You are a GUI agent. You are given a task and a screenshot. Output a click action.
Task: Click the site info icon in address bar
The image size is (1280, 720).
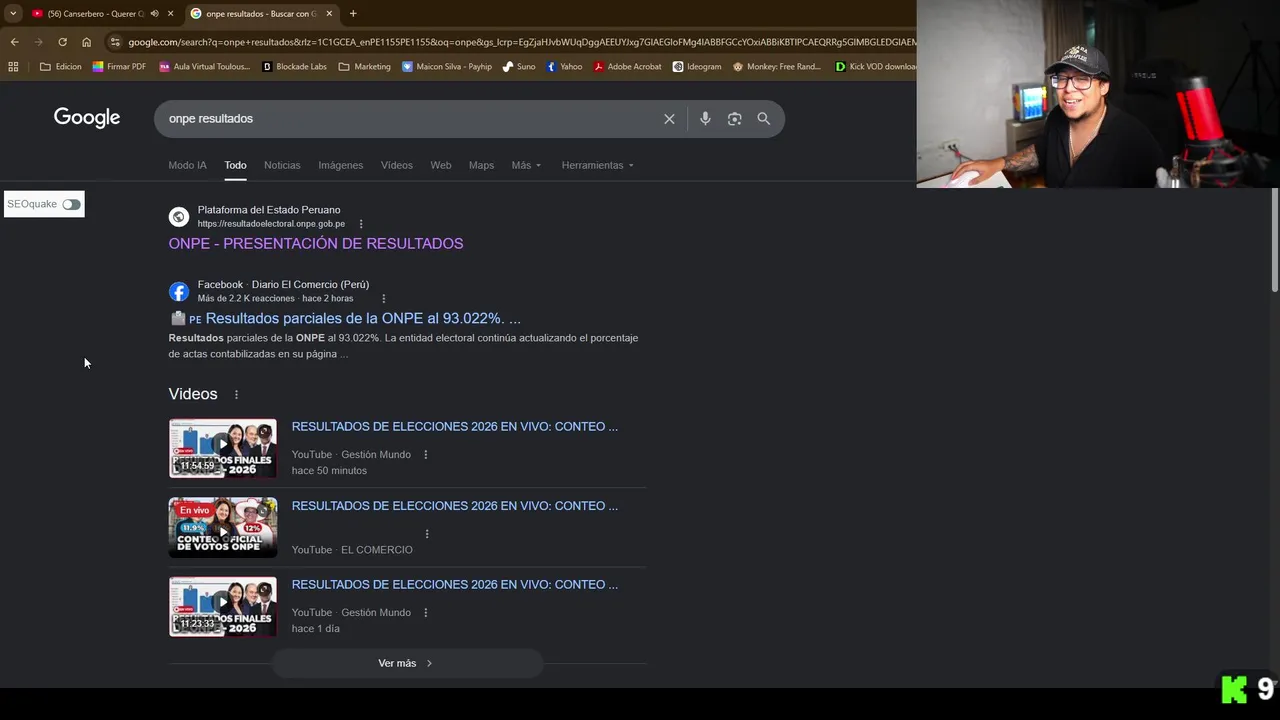tap(115, 42)
